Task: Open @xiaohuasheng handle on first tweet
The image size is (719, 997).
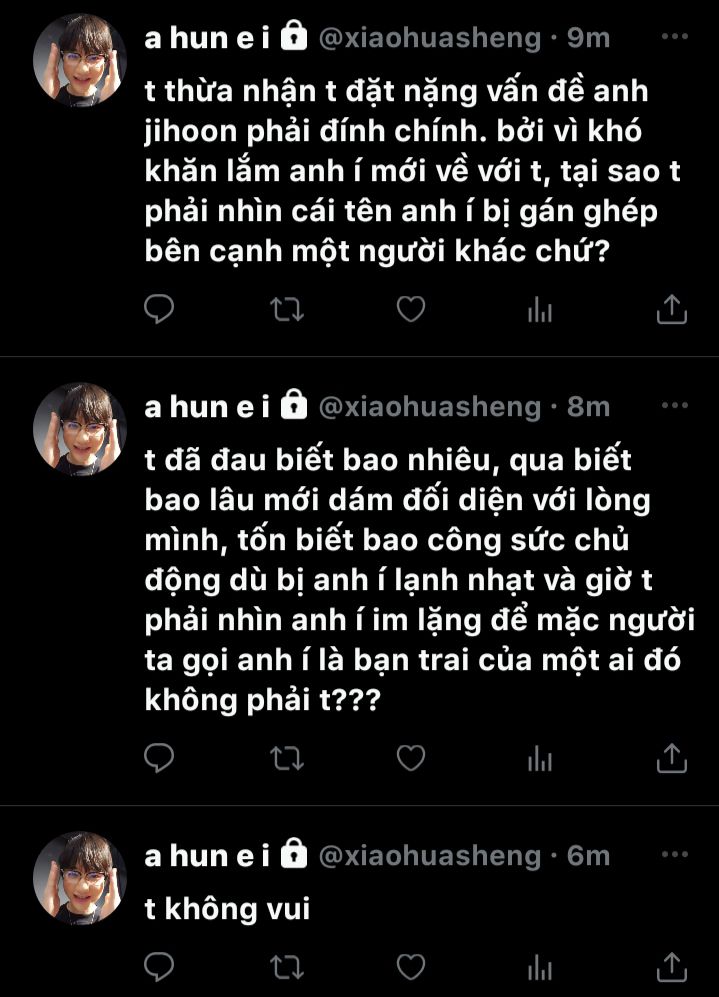Action: point(429,39)
